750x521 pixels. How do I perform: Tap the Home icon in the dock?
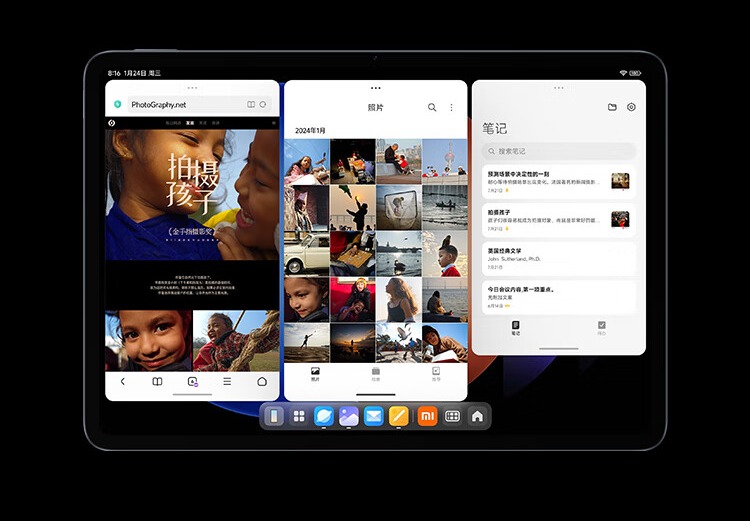click(x=477, y=416)
